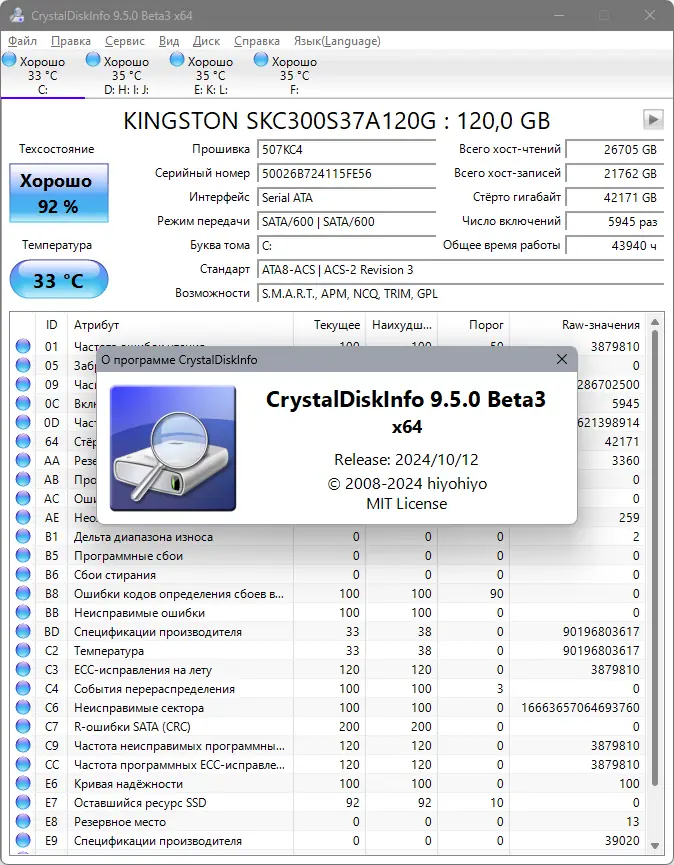
Task: Click the Raw-значения column header
Action: point(577,325)
